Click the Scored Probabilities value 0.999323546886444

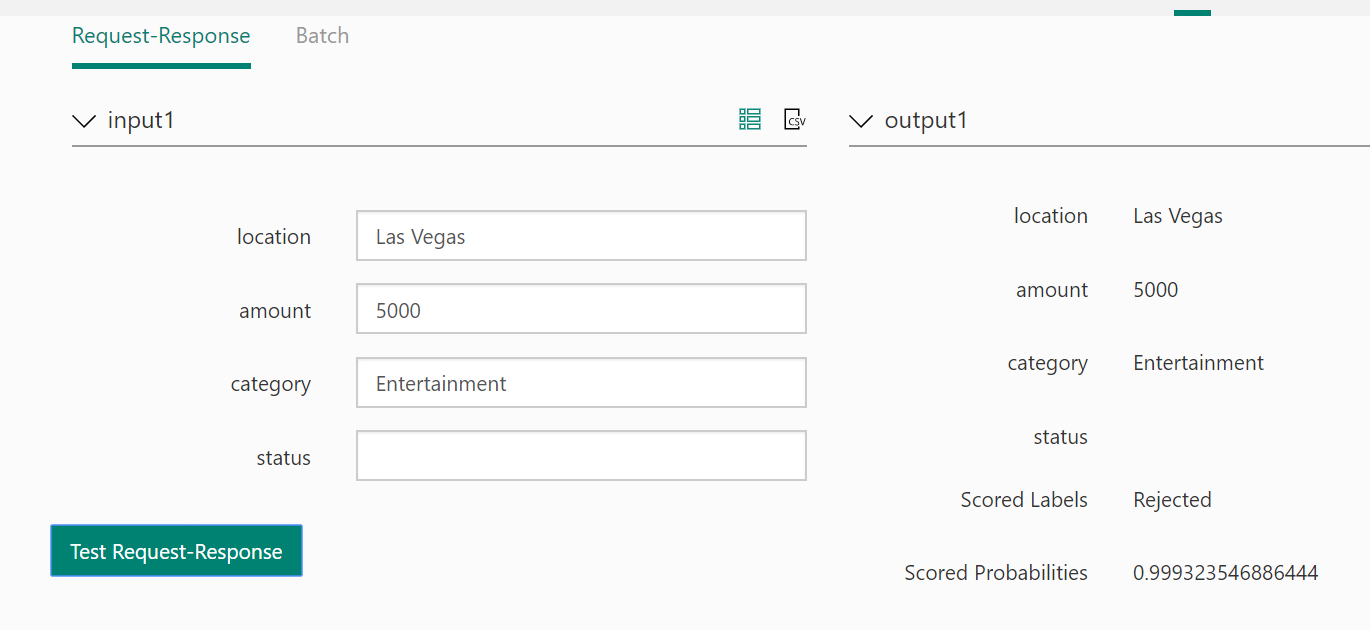point(1225,573)
